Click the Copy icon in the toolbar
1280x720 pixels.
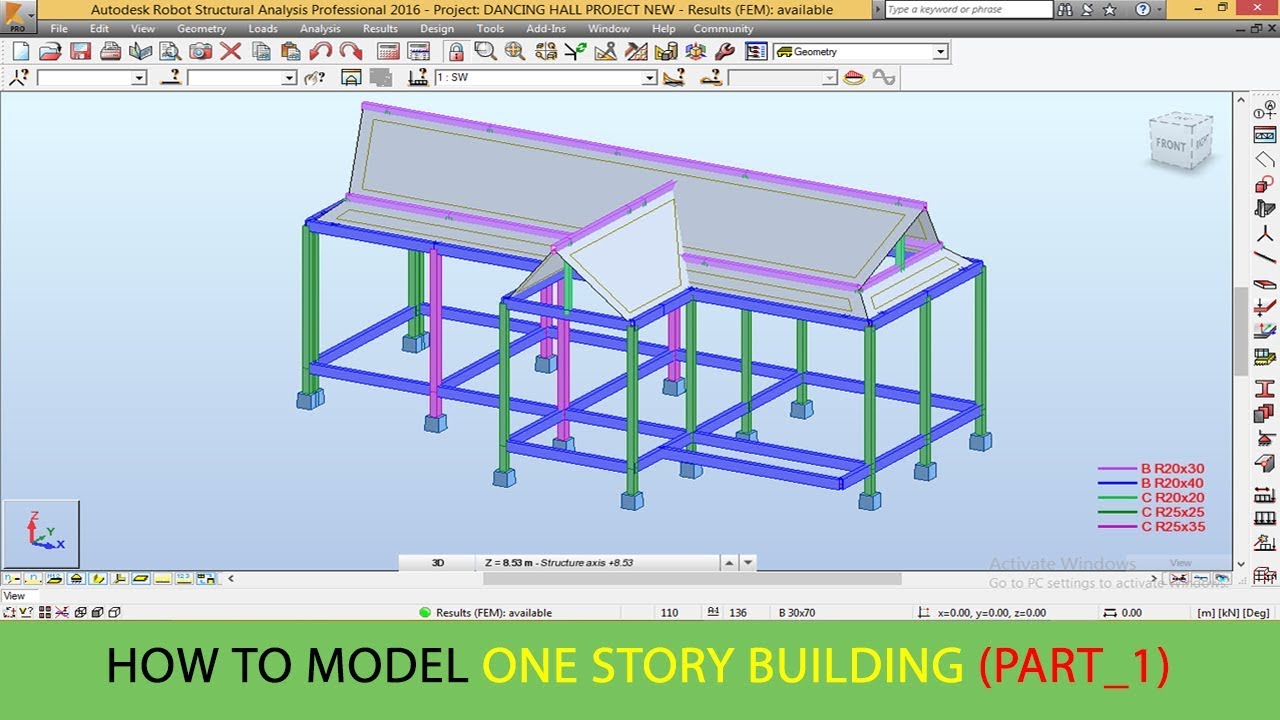[x=261, y=51]
